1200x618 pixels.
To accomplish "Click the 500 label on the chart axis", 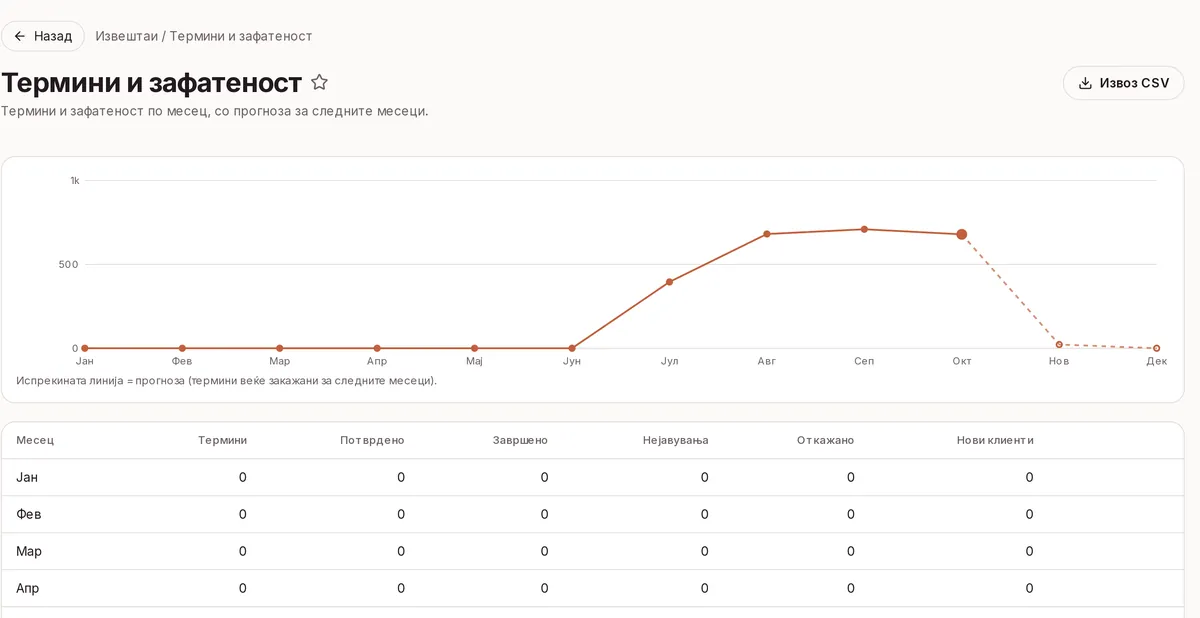I will pos(70,265).
